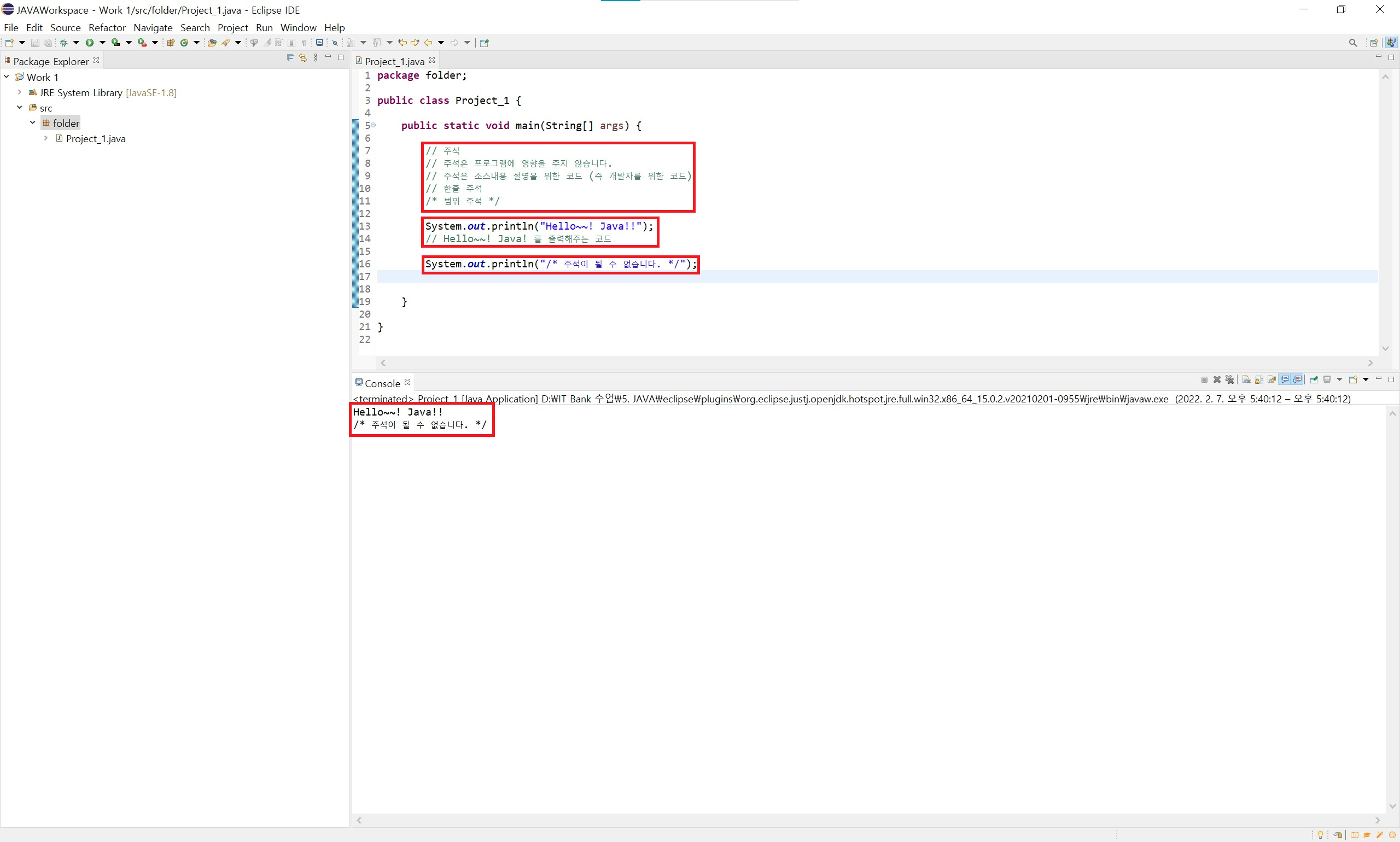Image resolution: width=1400 pixels, height=842 pixels.
Task: Click editor vertical scrollbar up arrow
Action: 1385,77
